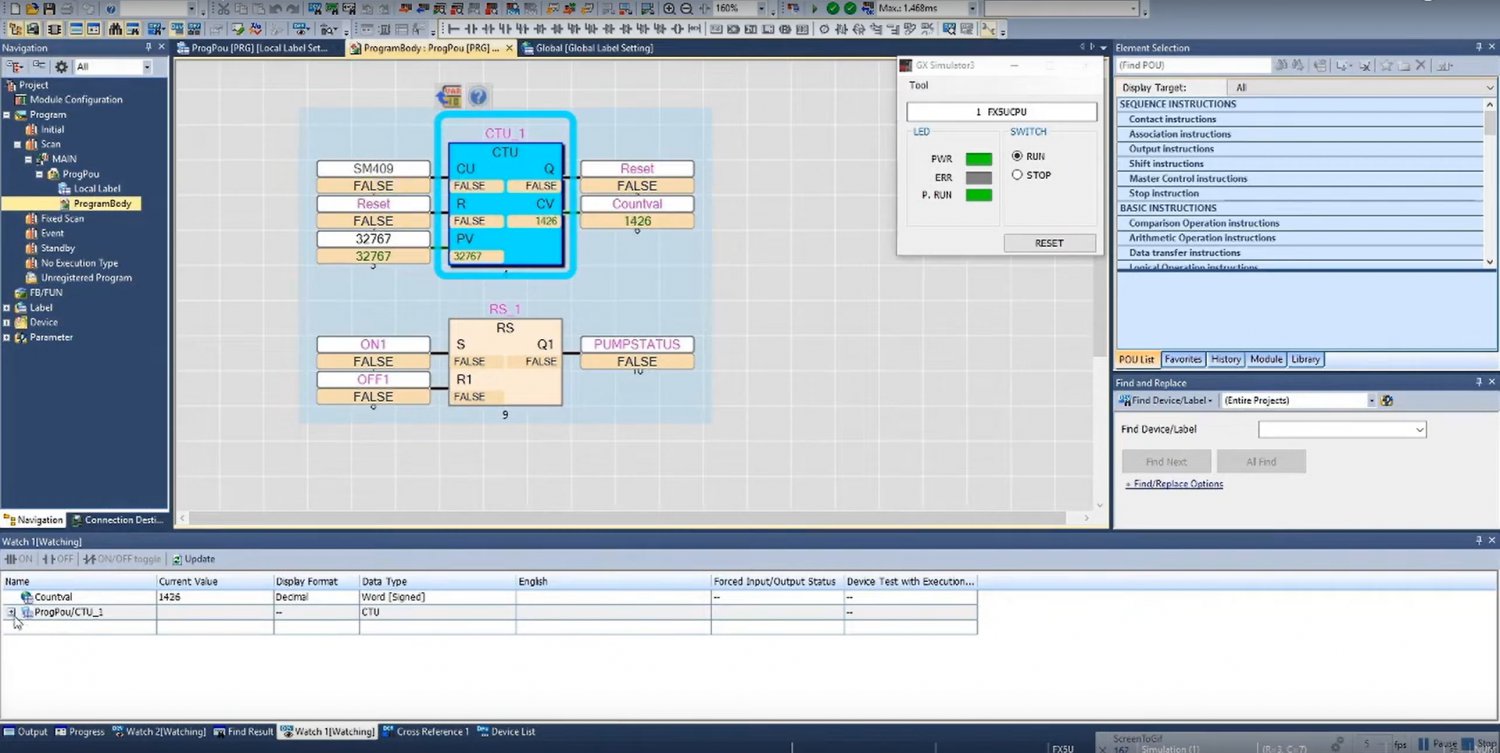
Task: Click the green PWR LED indicator
Action: coord(978,158)
